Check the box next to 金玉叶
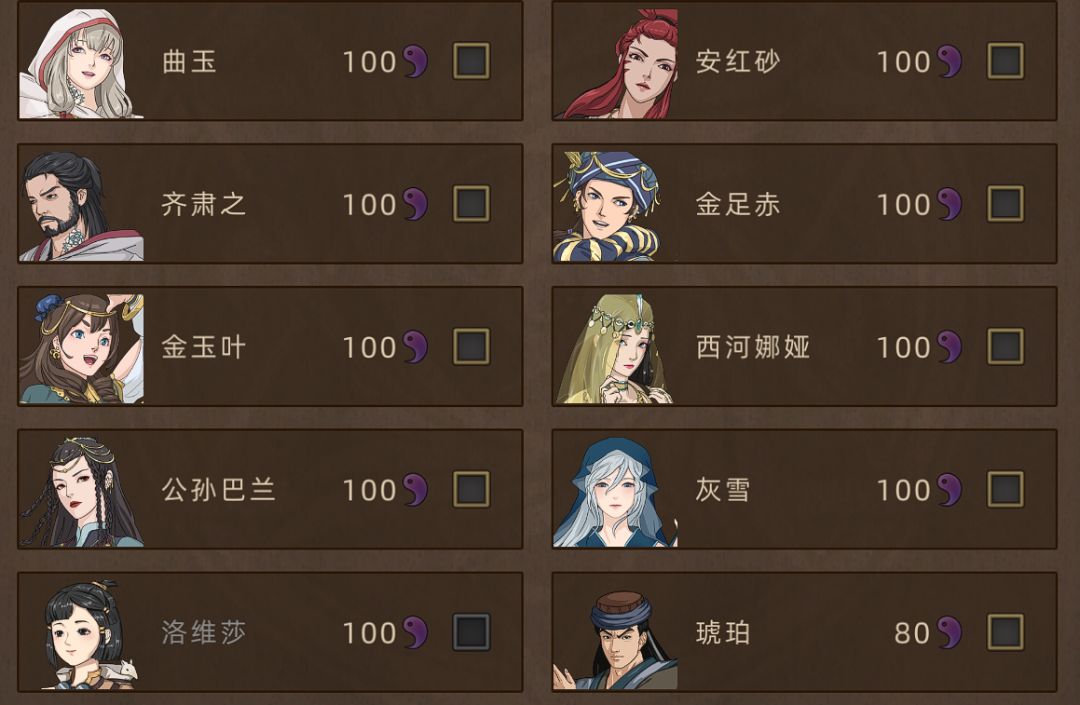The height and width of the screenshot is (705, 1080). click(471, 347)
